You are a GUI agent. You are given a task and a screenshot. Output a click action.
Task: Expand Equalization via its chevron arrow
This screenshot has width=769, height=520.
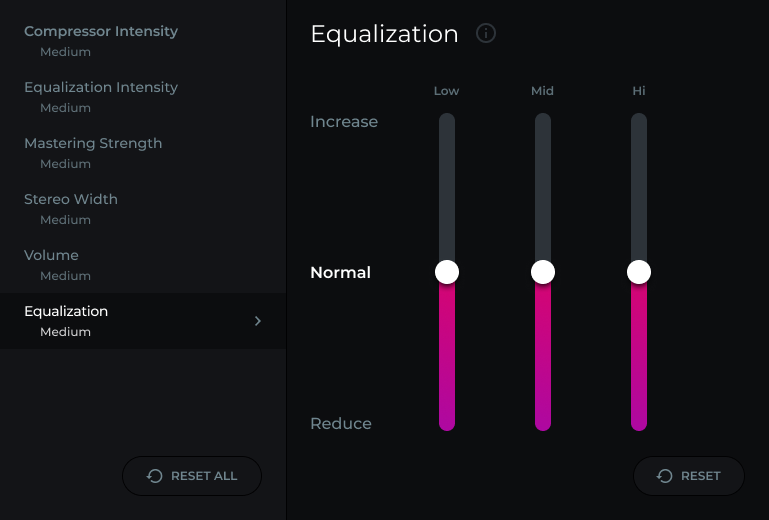[x=258, y=321]
